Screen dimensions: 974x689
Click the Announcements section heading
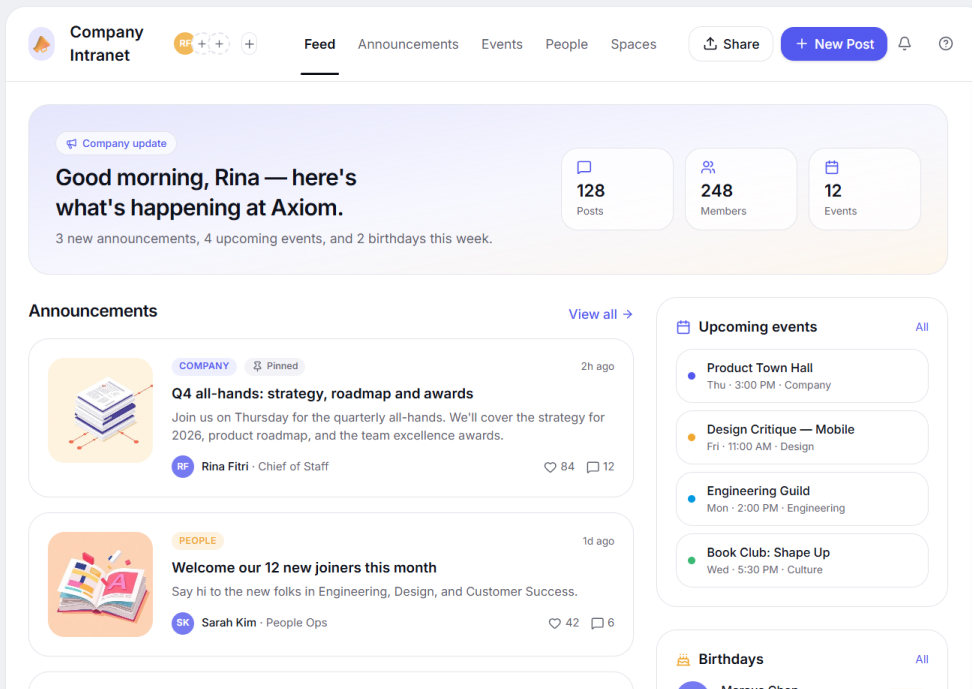click(93, 311)
